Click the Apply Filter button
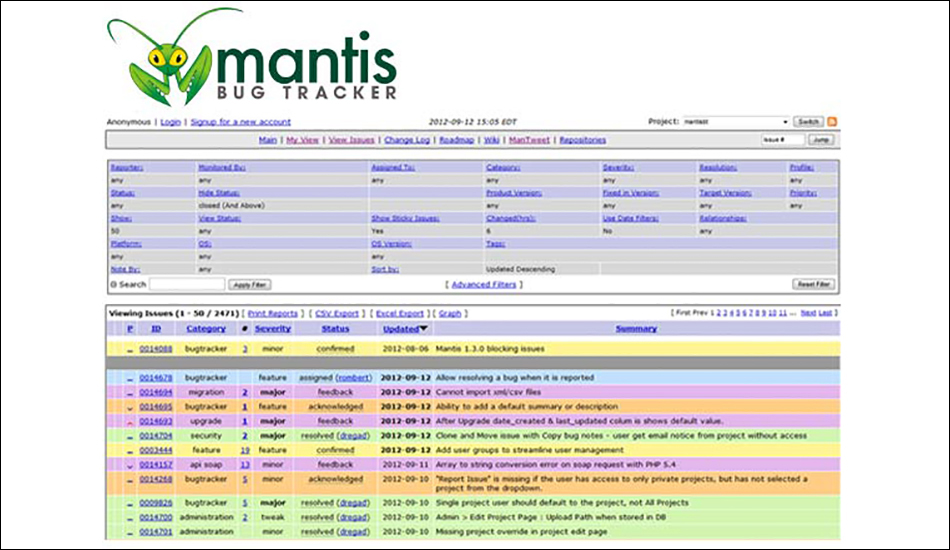Viewport: 950px width, 550px height. tap(250, 285)
